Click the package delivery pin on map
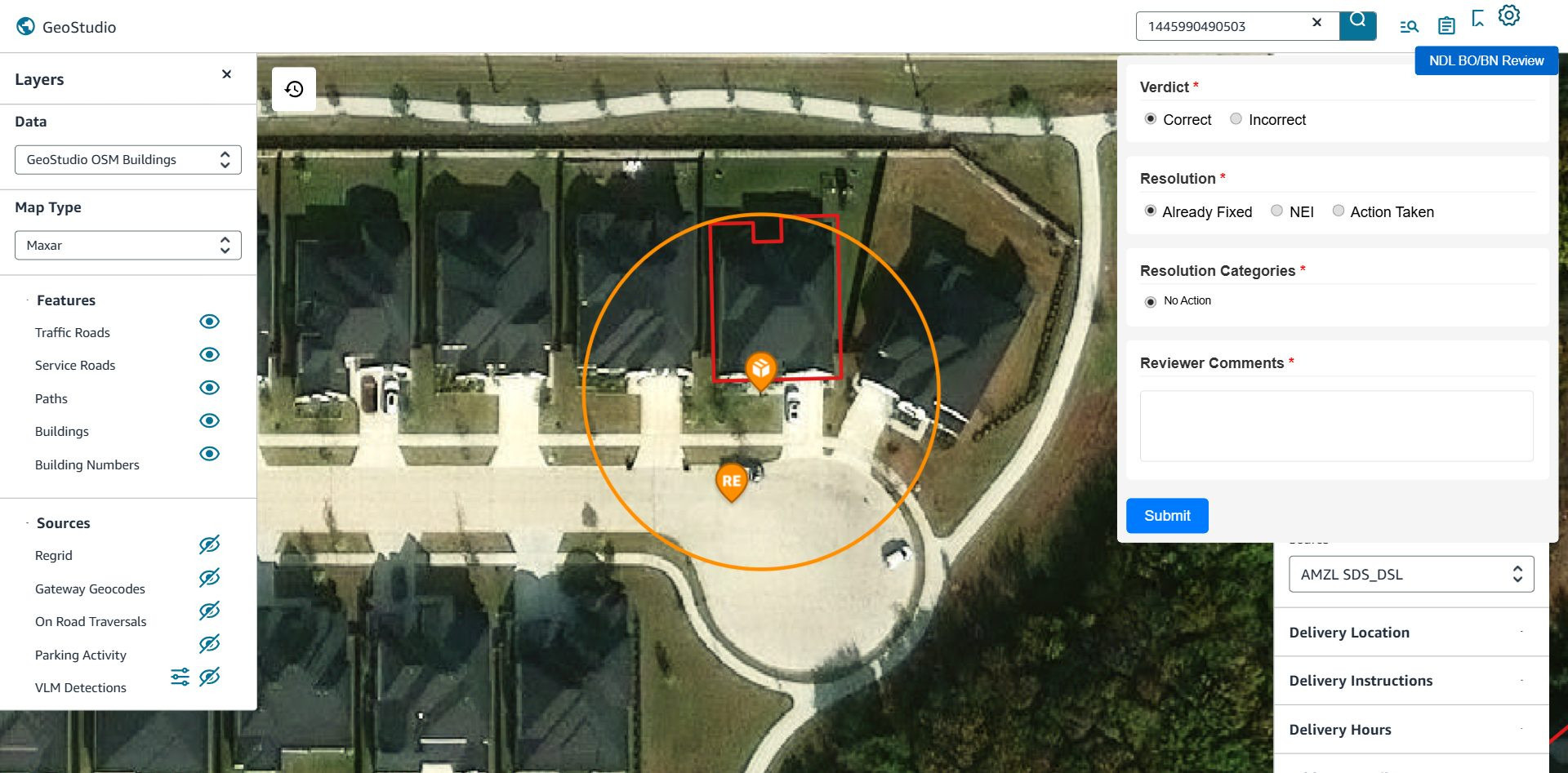This screenshot has height=773, width=1568. coord(761,371)
